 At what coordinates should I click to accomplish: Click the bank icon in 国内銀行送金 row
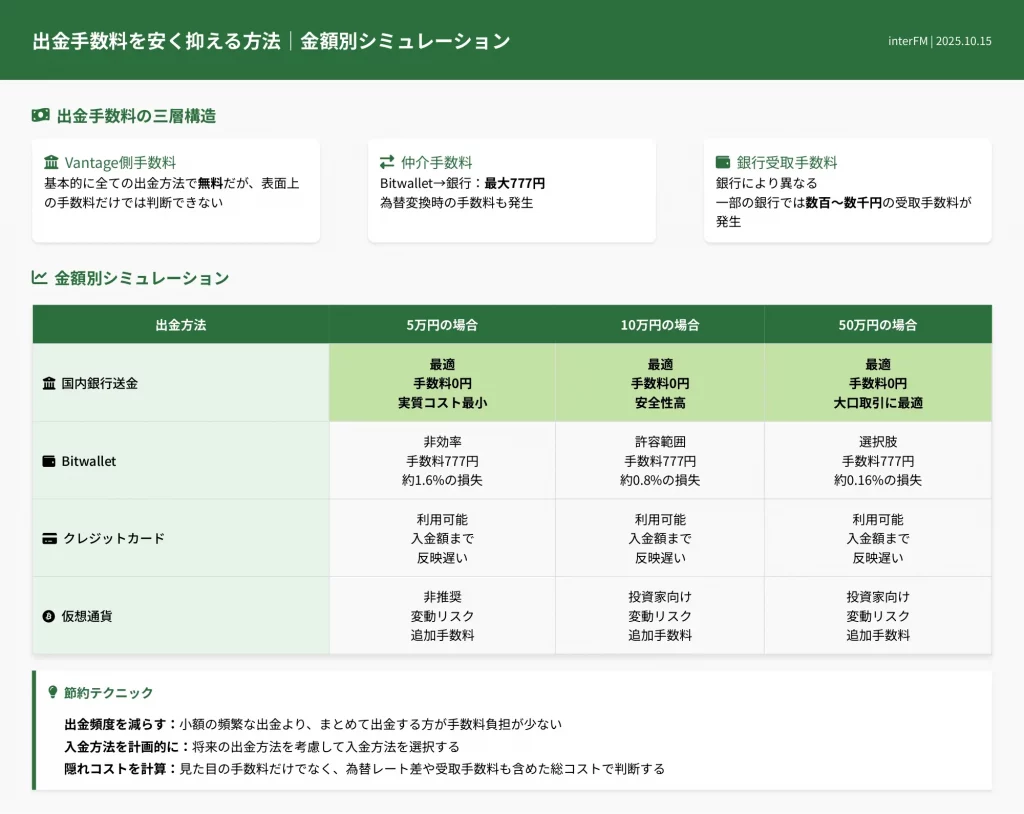coord(49,383)
